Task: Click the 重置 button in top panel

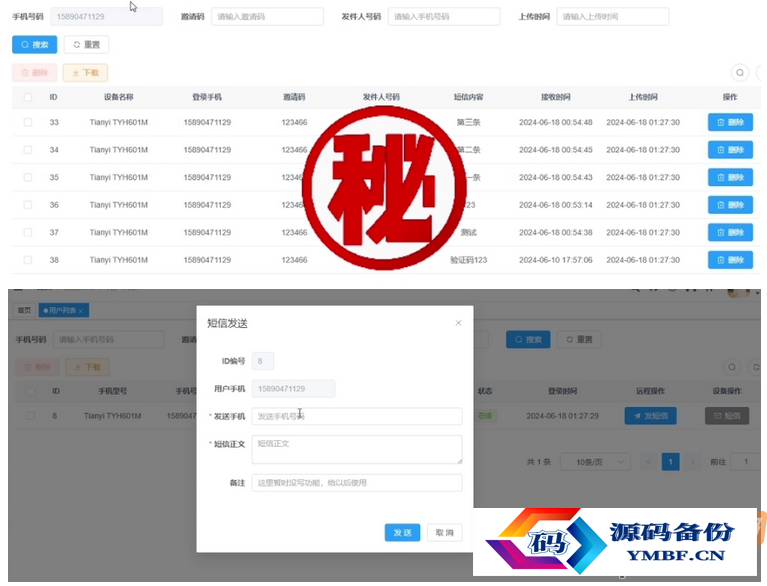Action: [86, 45]
